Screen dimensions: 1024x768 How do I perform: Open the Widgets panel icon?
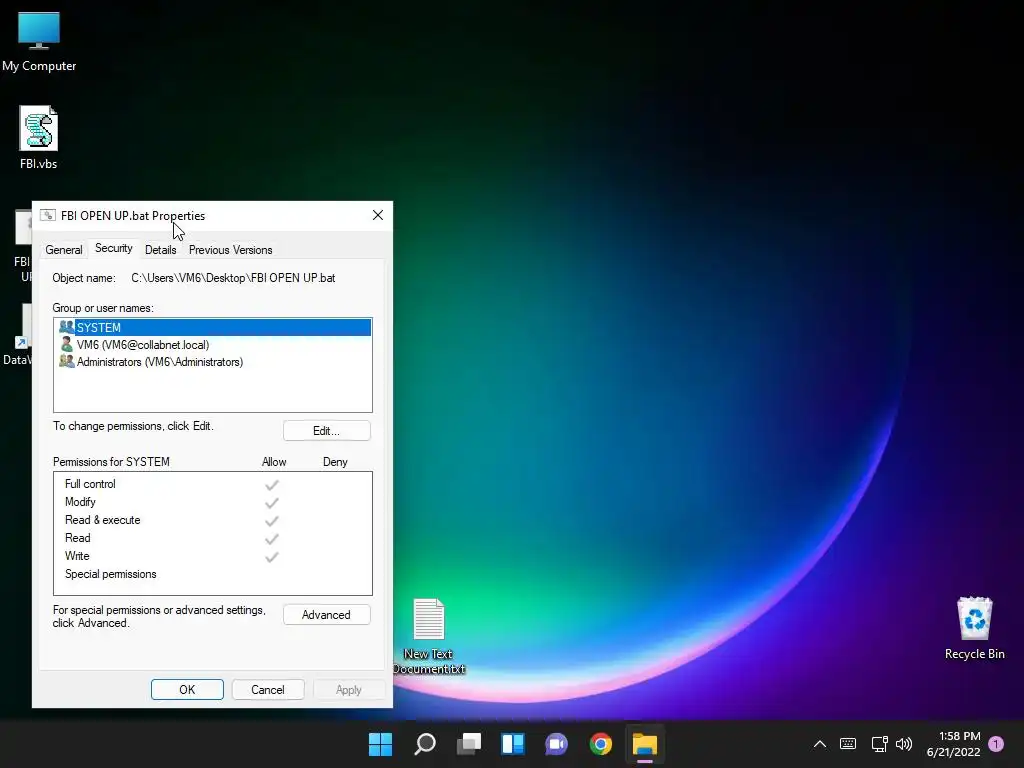513,744
